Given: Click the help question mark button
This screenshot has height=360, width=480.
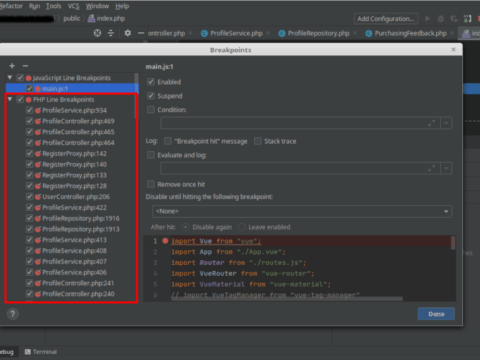Looking at the screenshot, I should point(13,314).
